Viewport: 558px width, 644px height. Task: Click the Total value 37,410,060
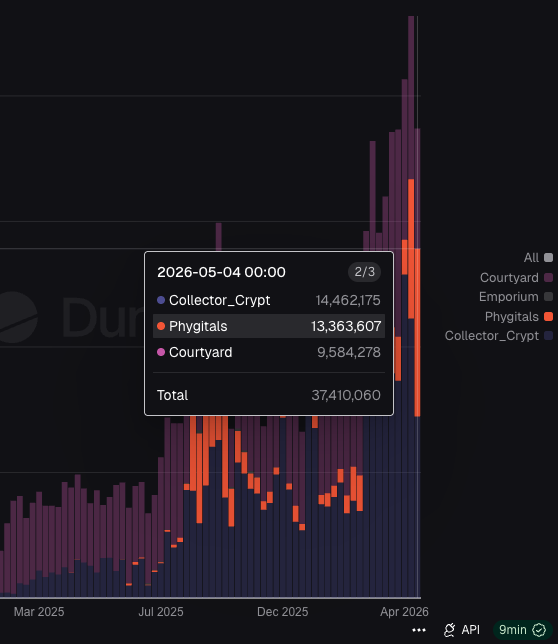tap(346, 395)
